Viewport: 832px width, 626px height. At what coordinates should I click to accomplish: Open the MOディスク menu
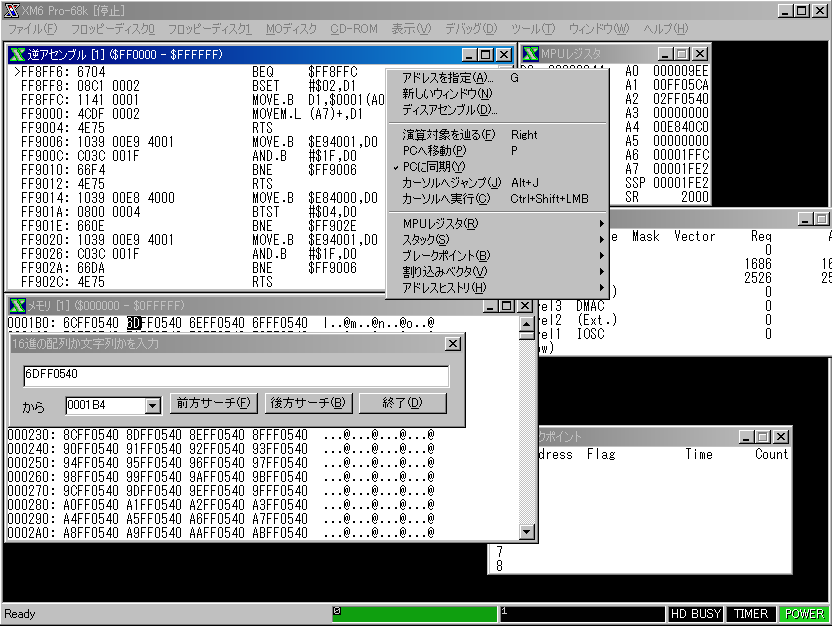tap(291, 29)
